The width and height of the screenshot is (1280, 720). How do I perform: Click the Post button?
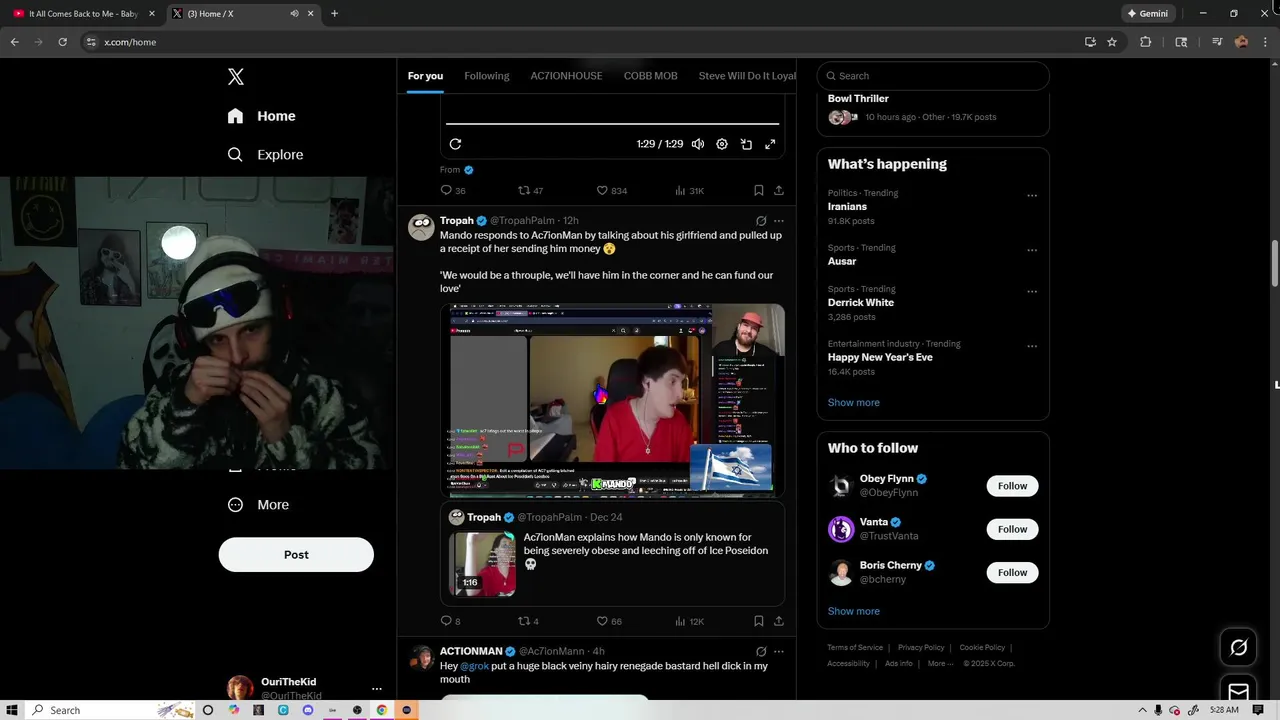point(296,555)
